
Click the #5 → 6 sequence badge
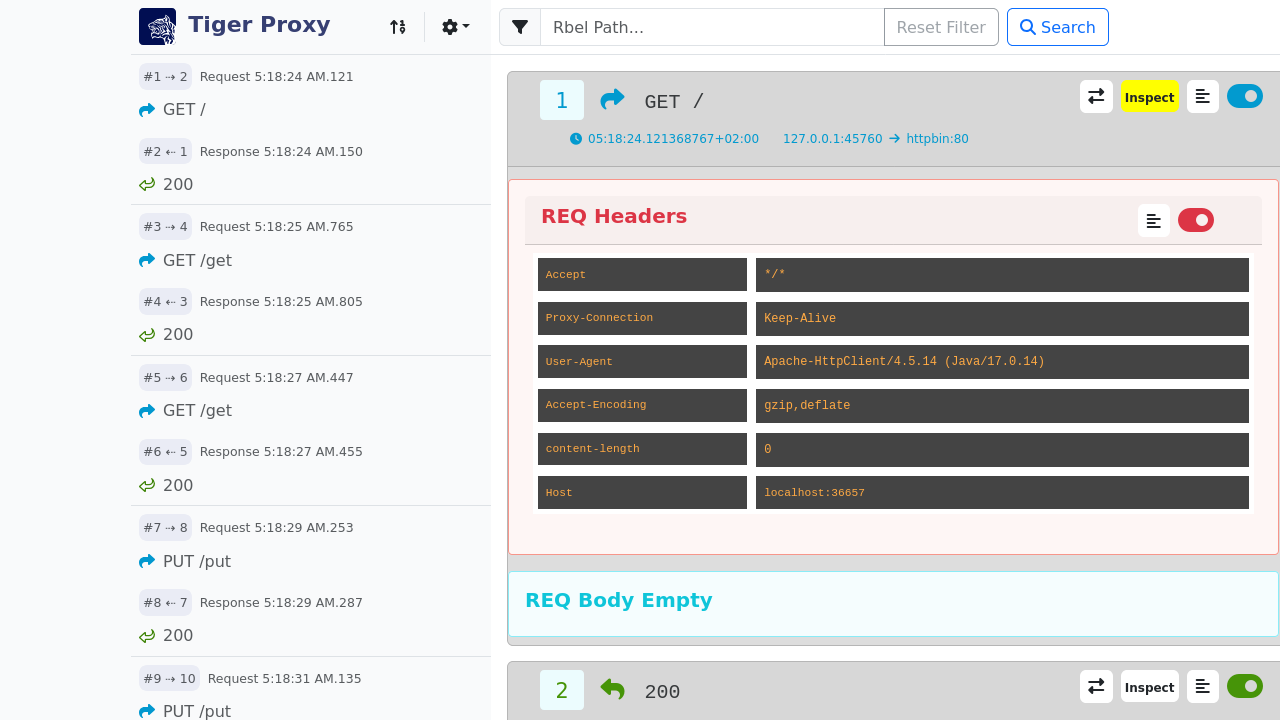[165, 378]
